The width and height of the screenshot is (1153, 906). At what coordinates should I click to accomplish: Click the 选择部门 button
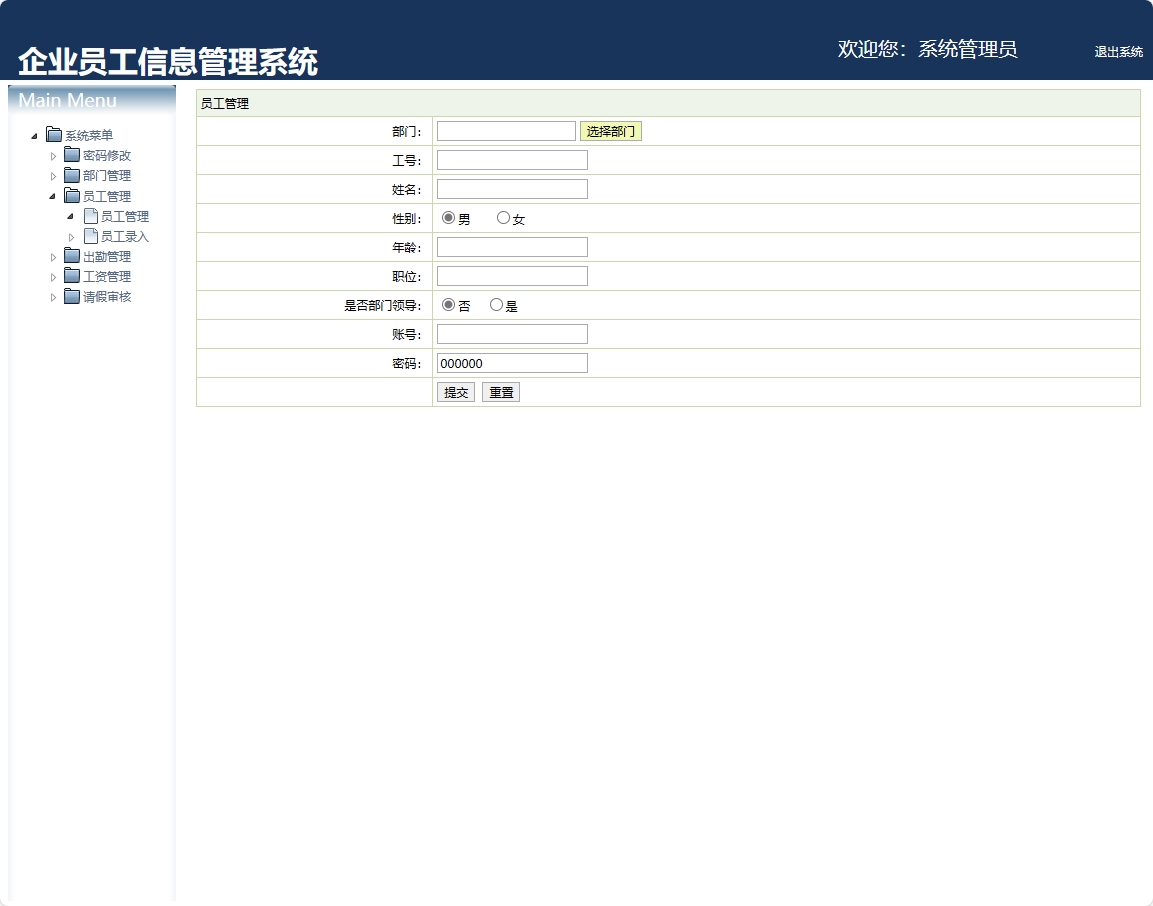click(x=611, y=130)
